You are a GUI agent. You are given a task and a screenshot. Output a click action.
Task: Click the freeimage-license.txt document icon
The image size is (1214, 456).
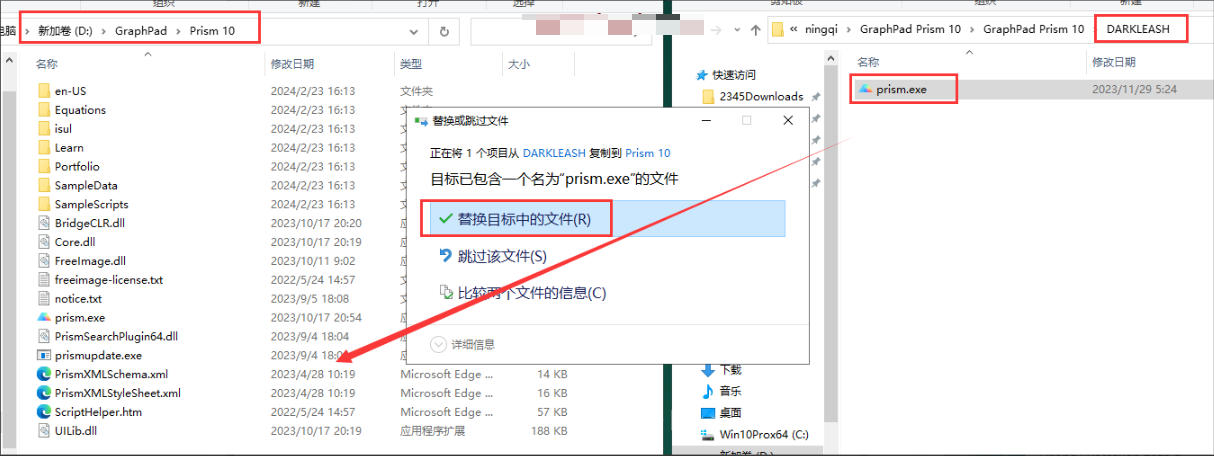tap(44, 280)
